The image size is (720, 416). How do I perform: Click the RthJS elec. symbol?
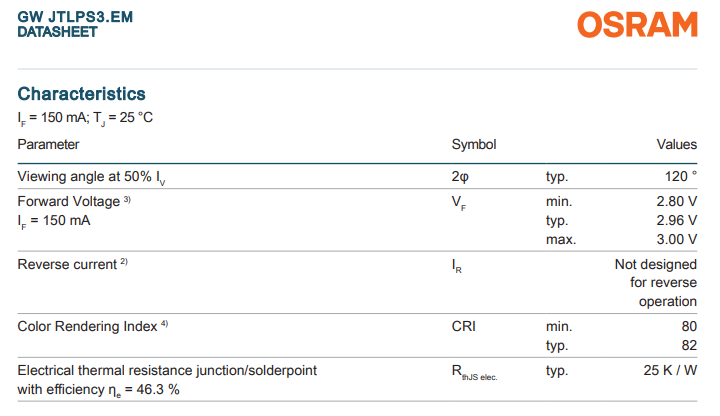(474, 373)
